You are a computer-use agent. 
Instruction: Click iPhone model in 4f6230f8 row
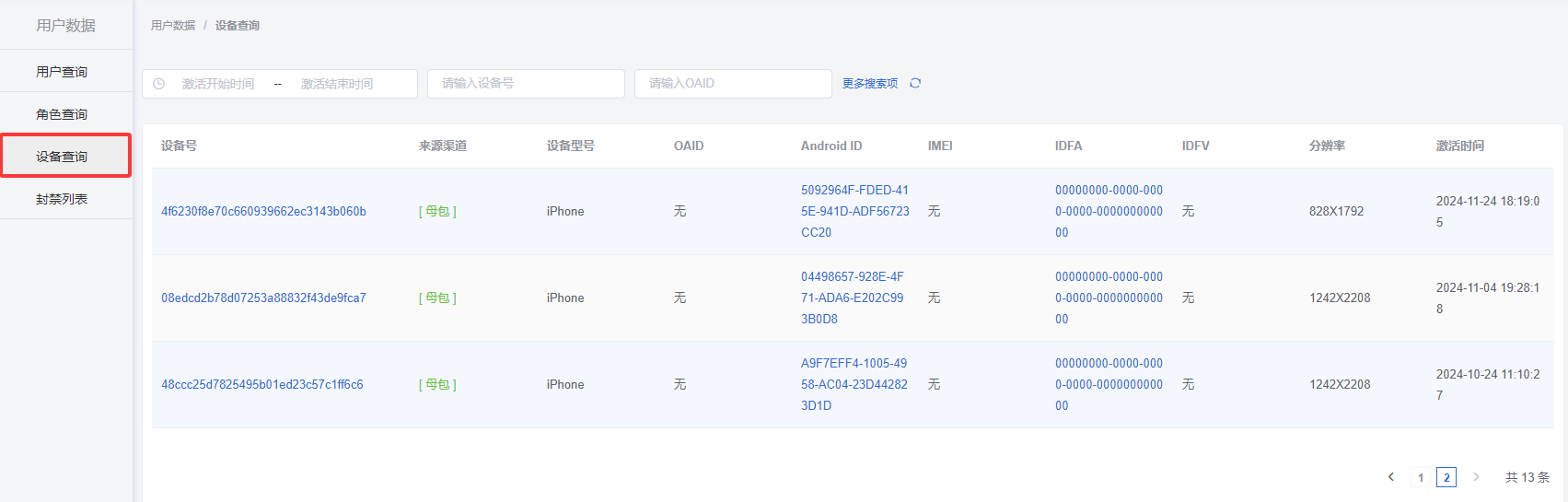tap(565, 211)
